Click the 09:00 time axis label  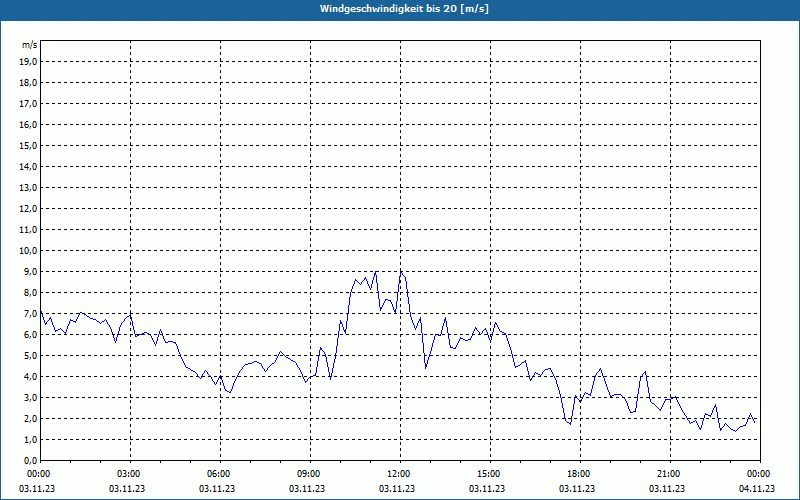[x=311, y=474]
